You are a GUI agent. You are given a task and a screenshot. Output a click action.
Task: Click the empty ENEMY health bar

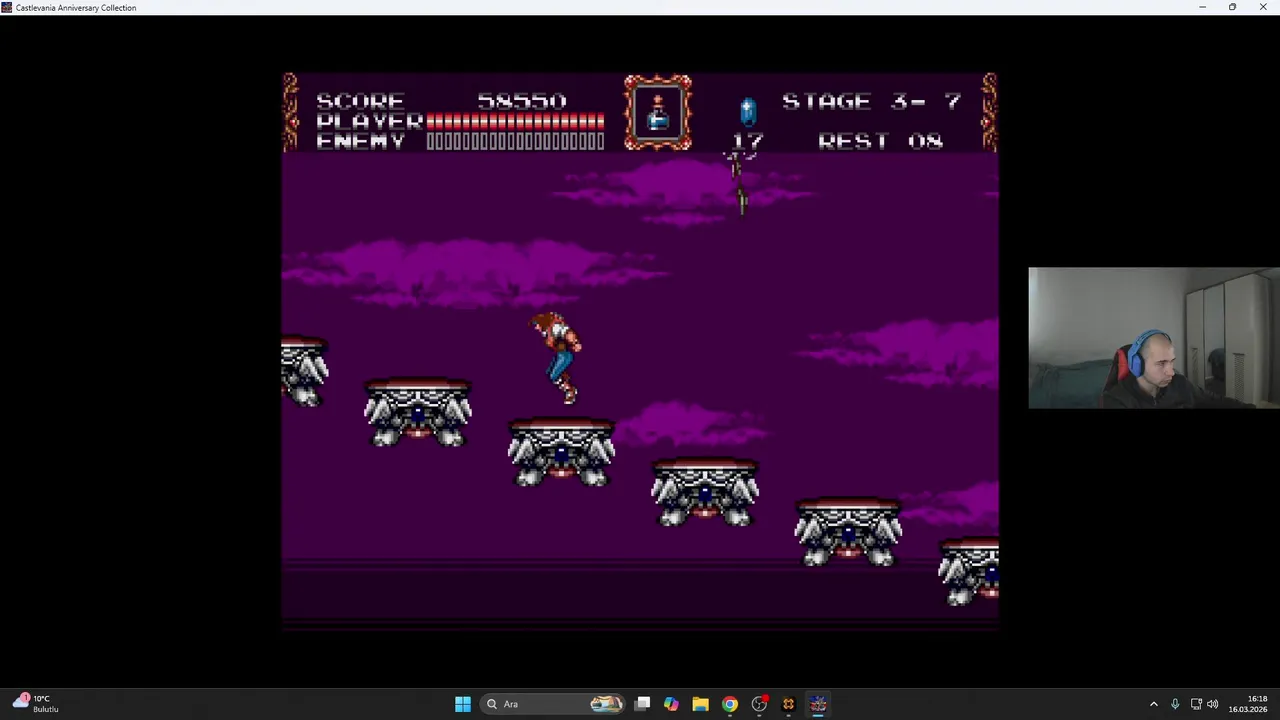(515, 141)
